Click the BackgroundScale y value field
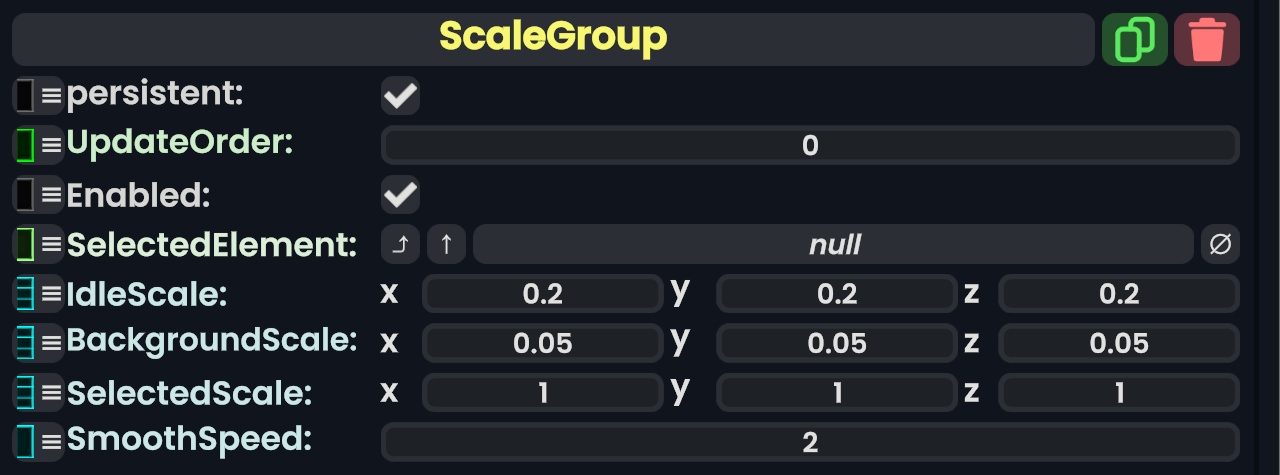 pos(836,343)
